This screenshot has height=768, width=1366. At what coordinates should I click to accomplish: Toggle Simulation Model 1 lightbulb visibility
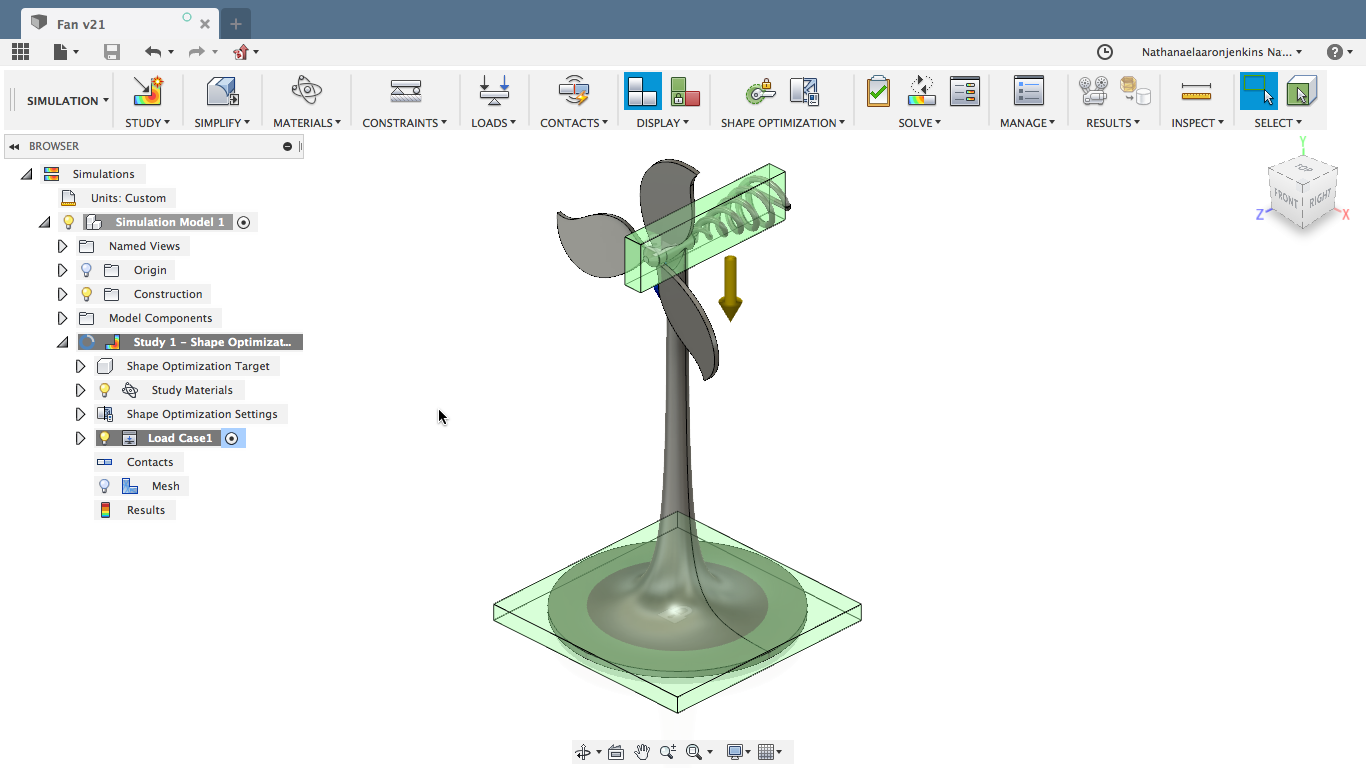coord(69,222)
